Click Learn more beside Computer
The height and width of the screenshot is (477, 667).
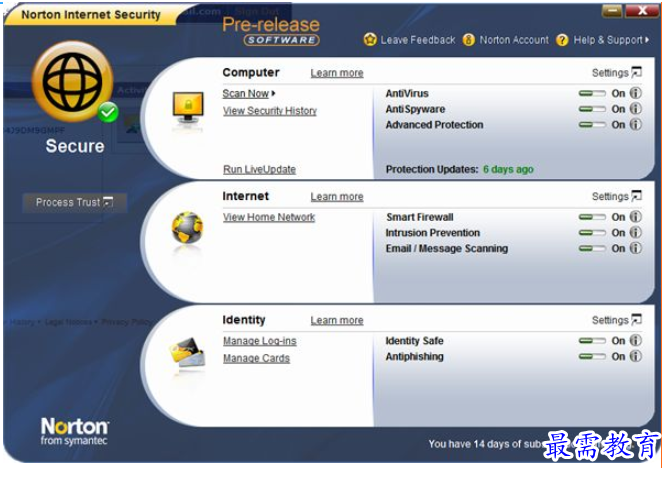pos(337,73)
